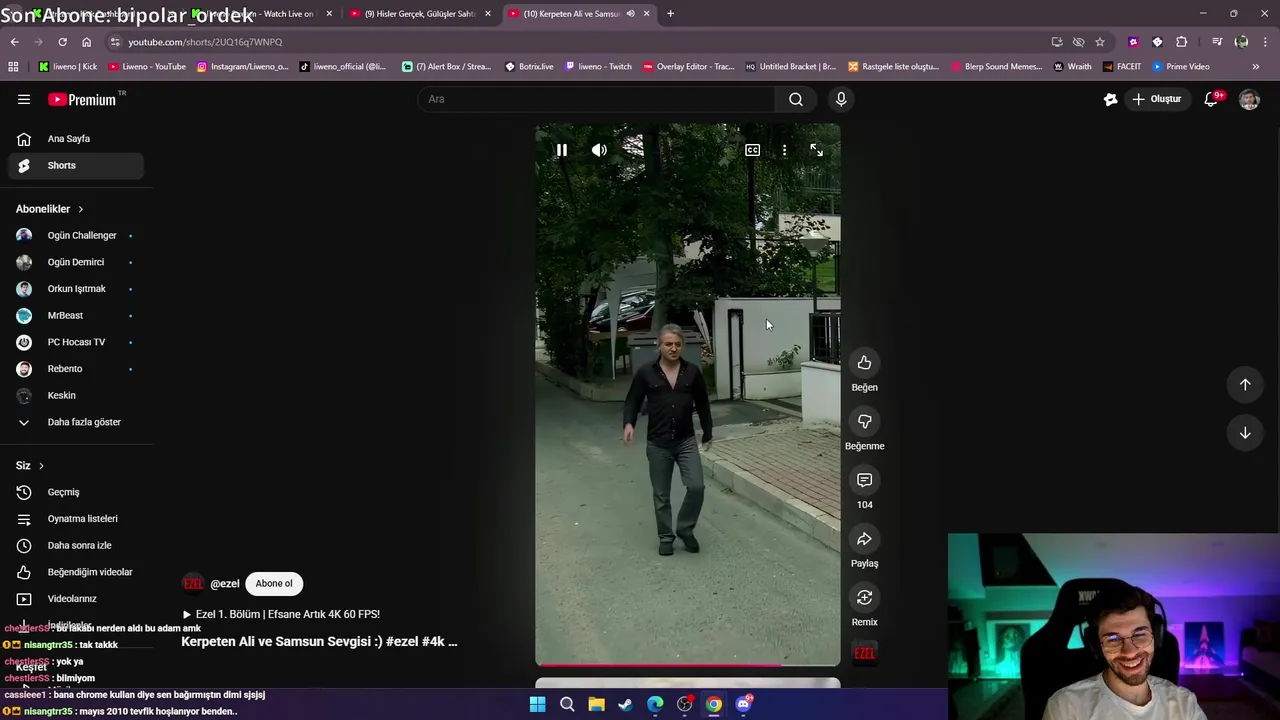The height and width of the screenshot is (720, 1280).
Task: Open Beğendiğim videolar
Action: (x=76, y=572)
